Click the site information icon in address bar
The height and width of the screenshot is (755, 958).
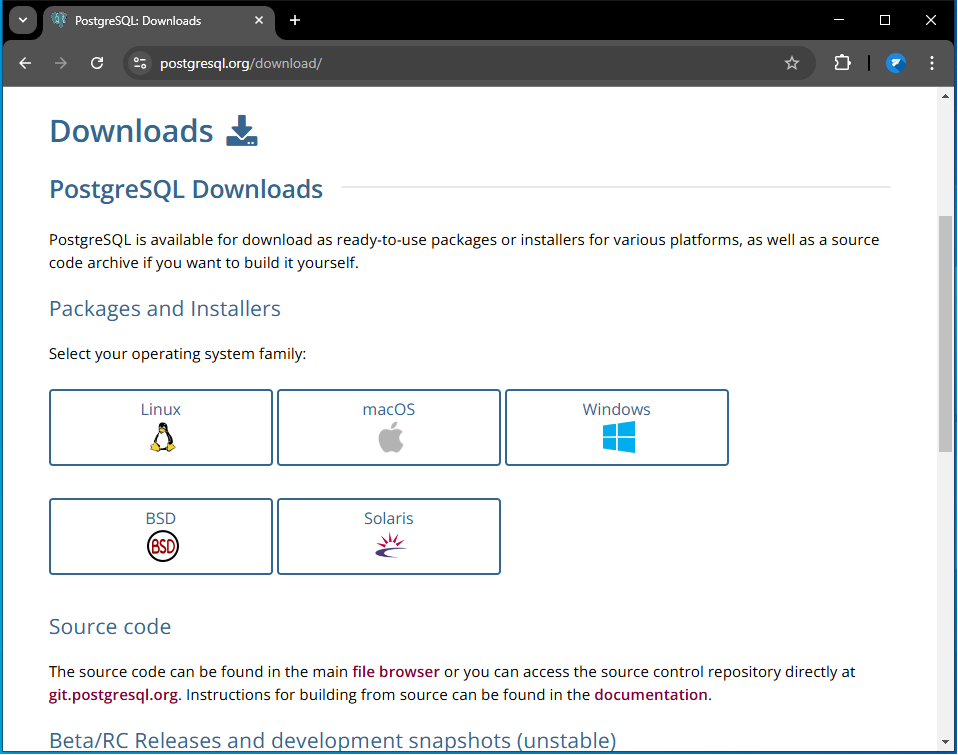[140, 63]
